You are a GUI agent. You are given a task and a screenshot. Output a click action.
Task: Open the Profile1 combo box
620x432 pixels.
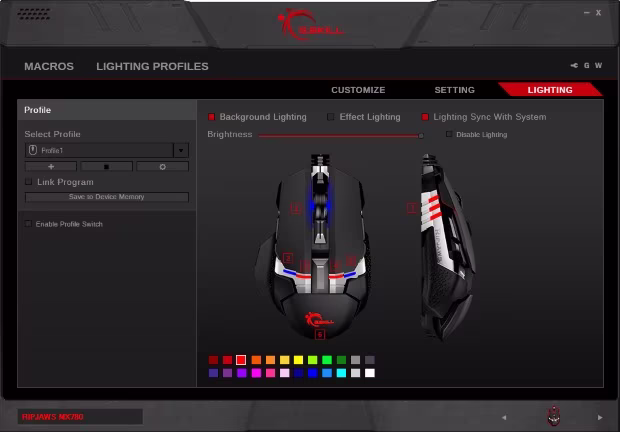coord(107,151)
